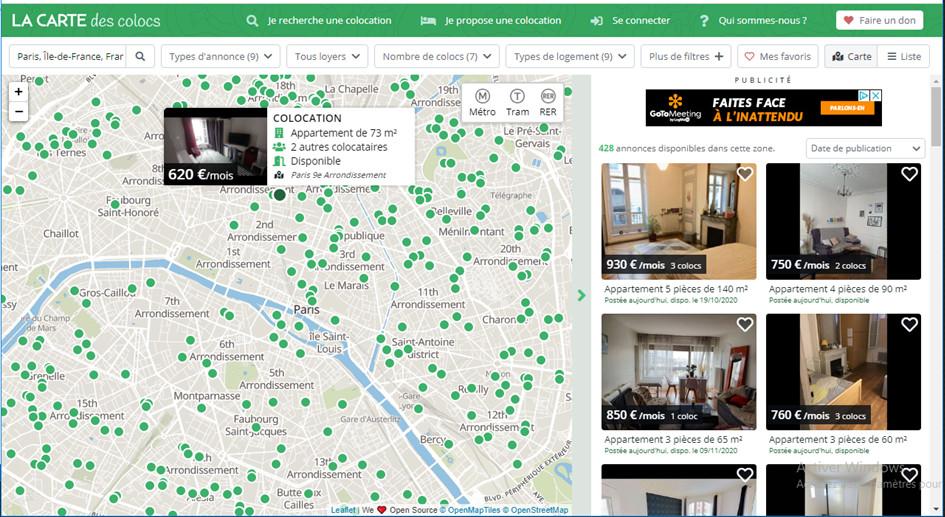Open the 930 €/mois listing photo
The width and height of the screenshot is (945, 517).
coord(679,221)
